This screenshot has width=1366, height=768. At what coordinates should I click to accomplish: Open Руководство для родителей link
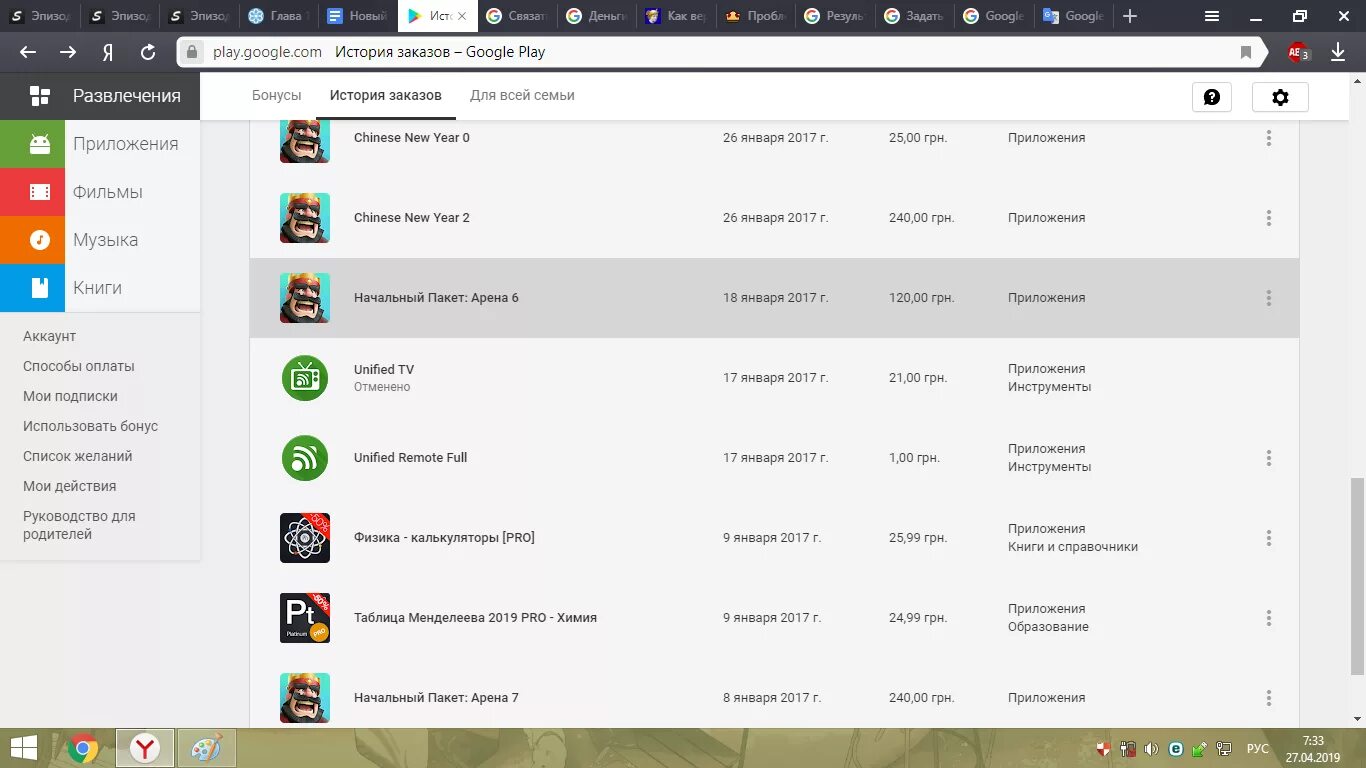[x=79, y=526]
